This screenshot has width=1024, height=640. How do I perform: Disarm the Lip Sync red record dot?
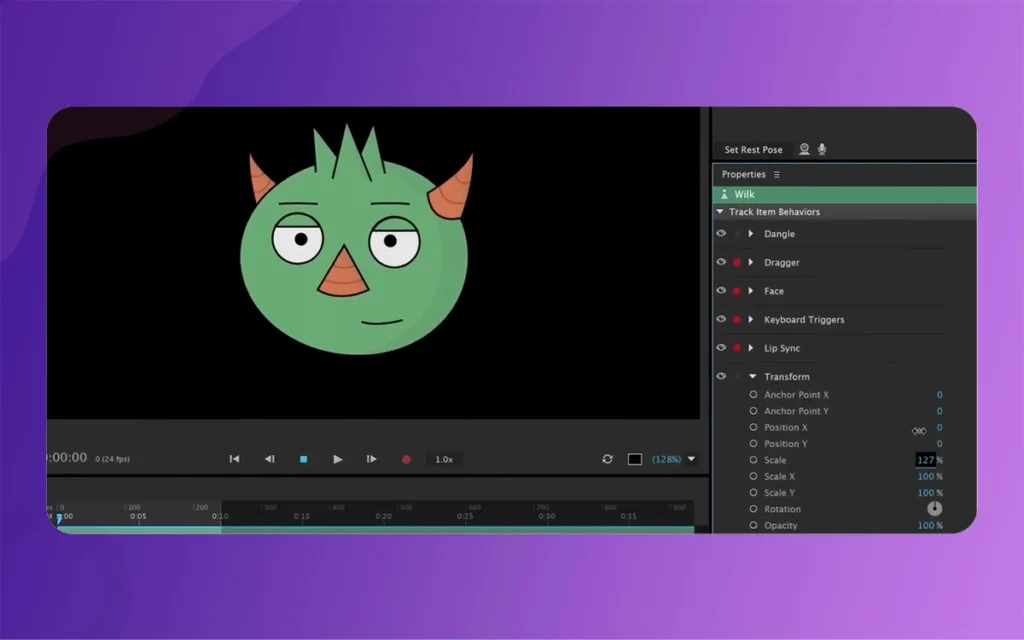737,348
